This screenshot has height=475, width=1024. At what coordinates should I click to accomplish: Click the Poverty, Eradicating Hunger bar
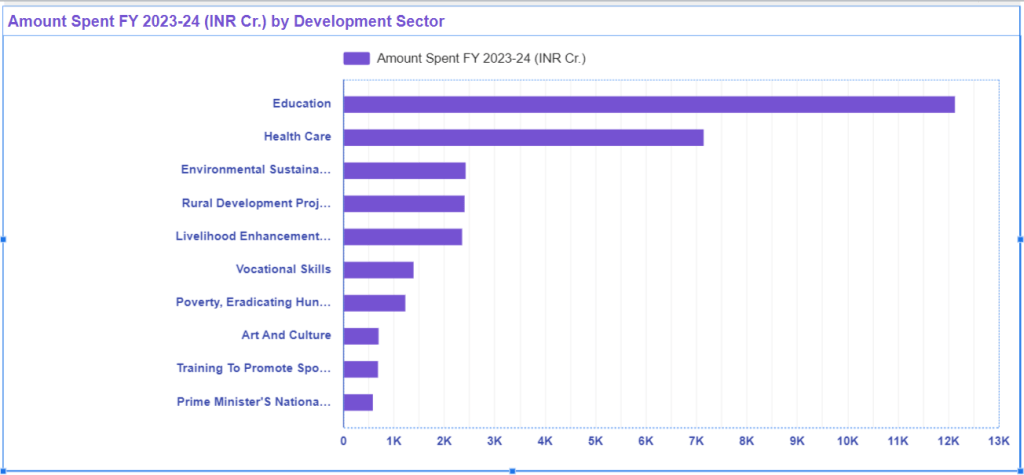click(x=374, y=303)
